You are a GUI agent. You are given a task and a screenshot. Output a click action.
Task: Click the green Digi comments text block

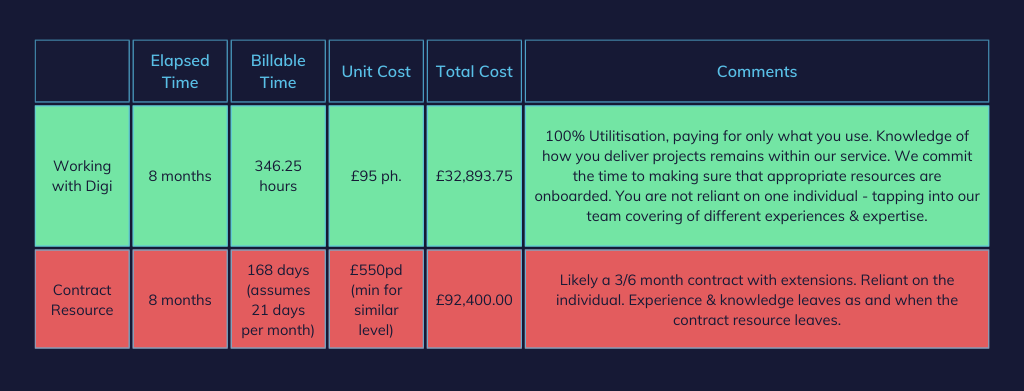757,176
